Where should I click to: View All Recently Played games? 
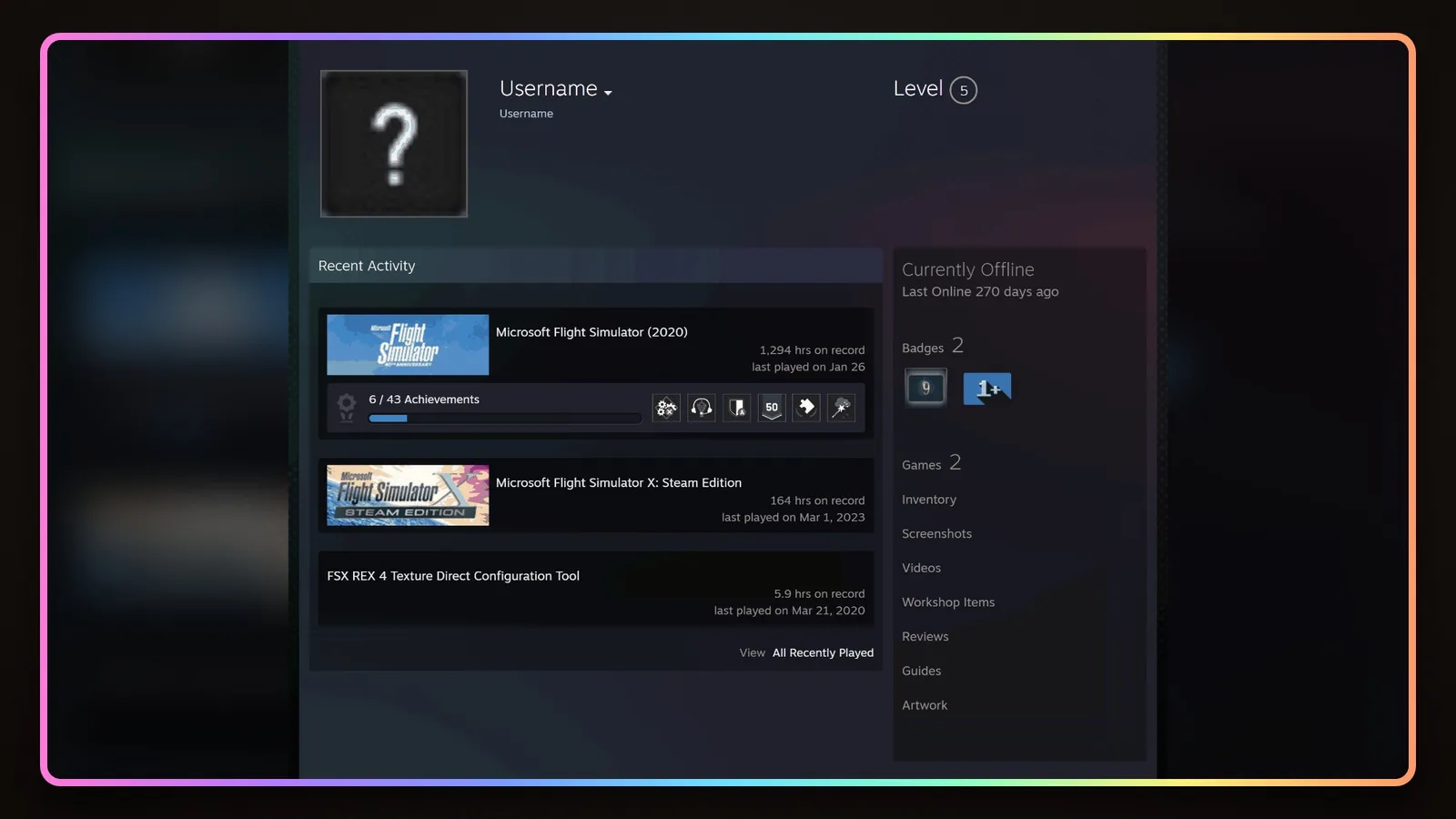(823, 652)
